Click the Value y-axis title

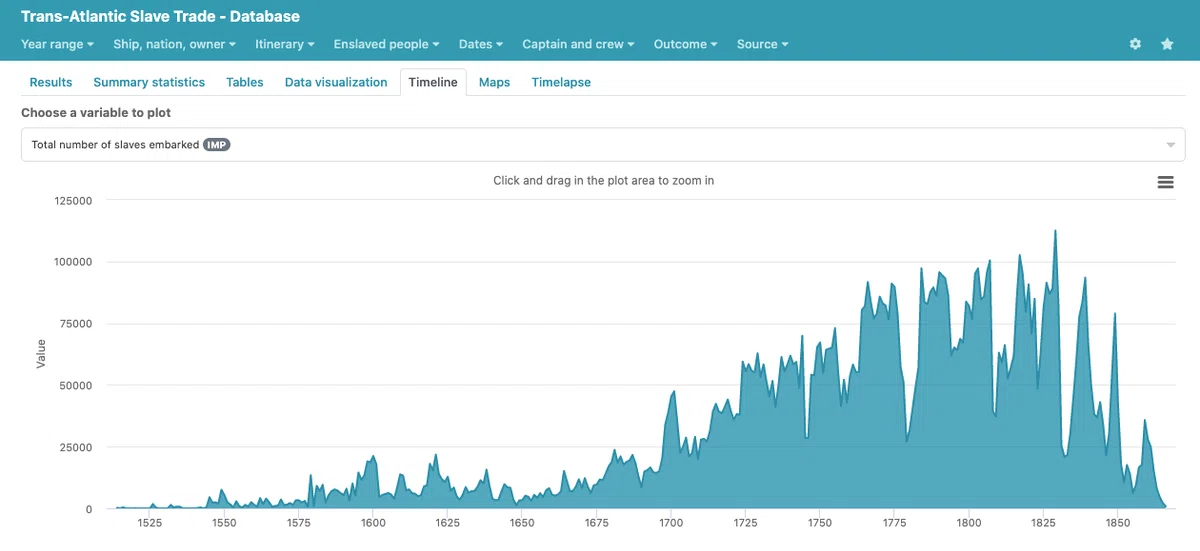click(x=41, y=354)
